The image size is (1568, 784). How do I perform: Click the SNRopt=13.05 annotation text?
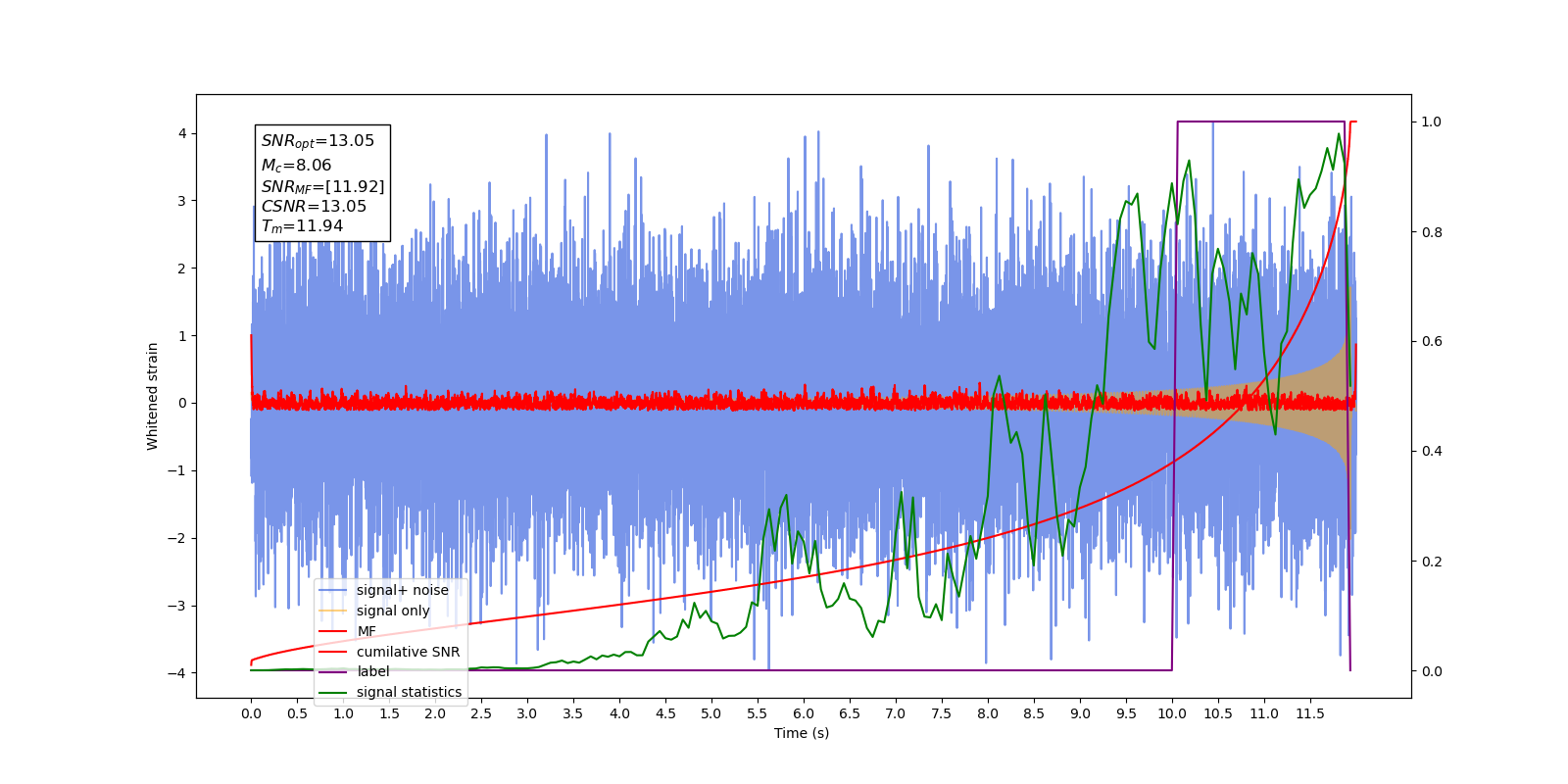tap(318, 141)
